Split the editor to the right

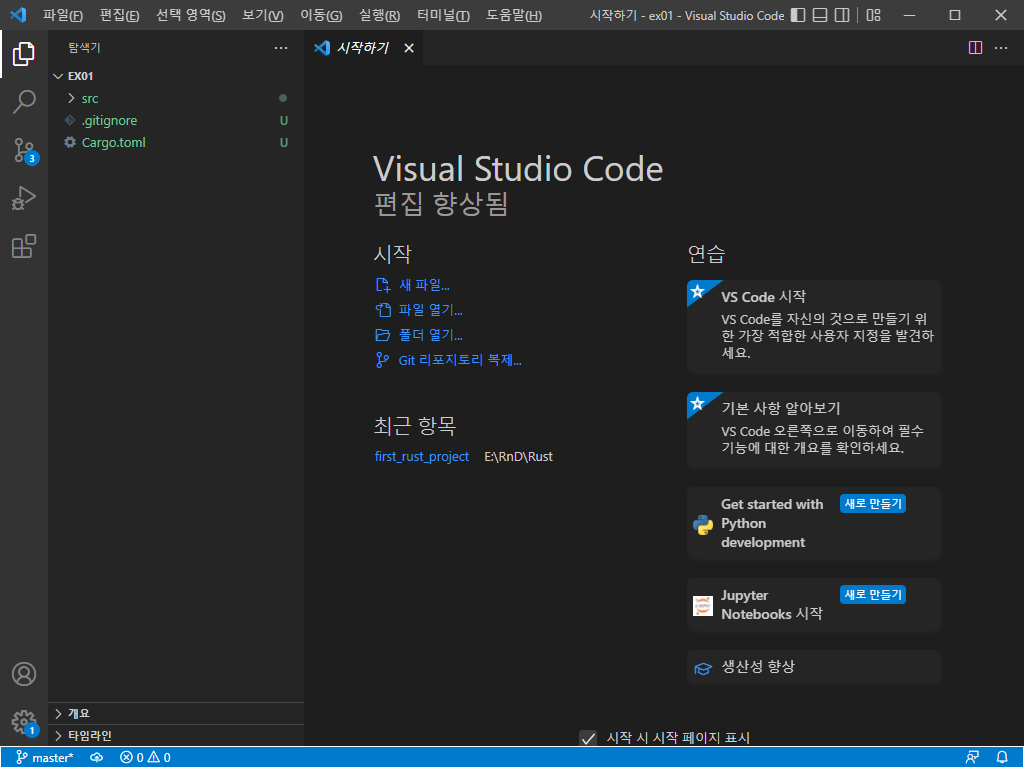pos(975,48)
